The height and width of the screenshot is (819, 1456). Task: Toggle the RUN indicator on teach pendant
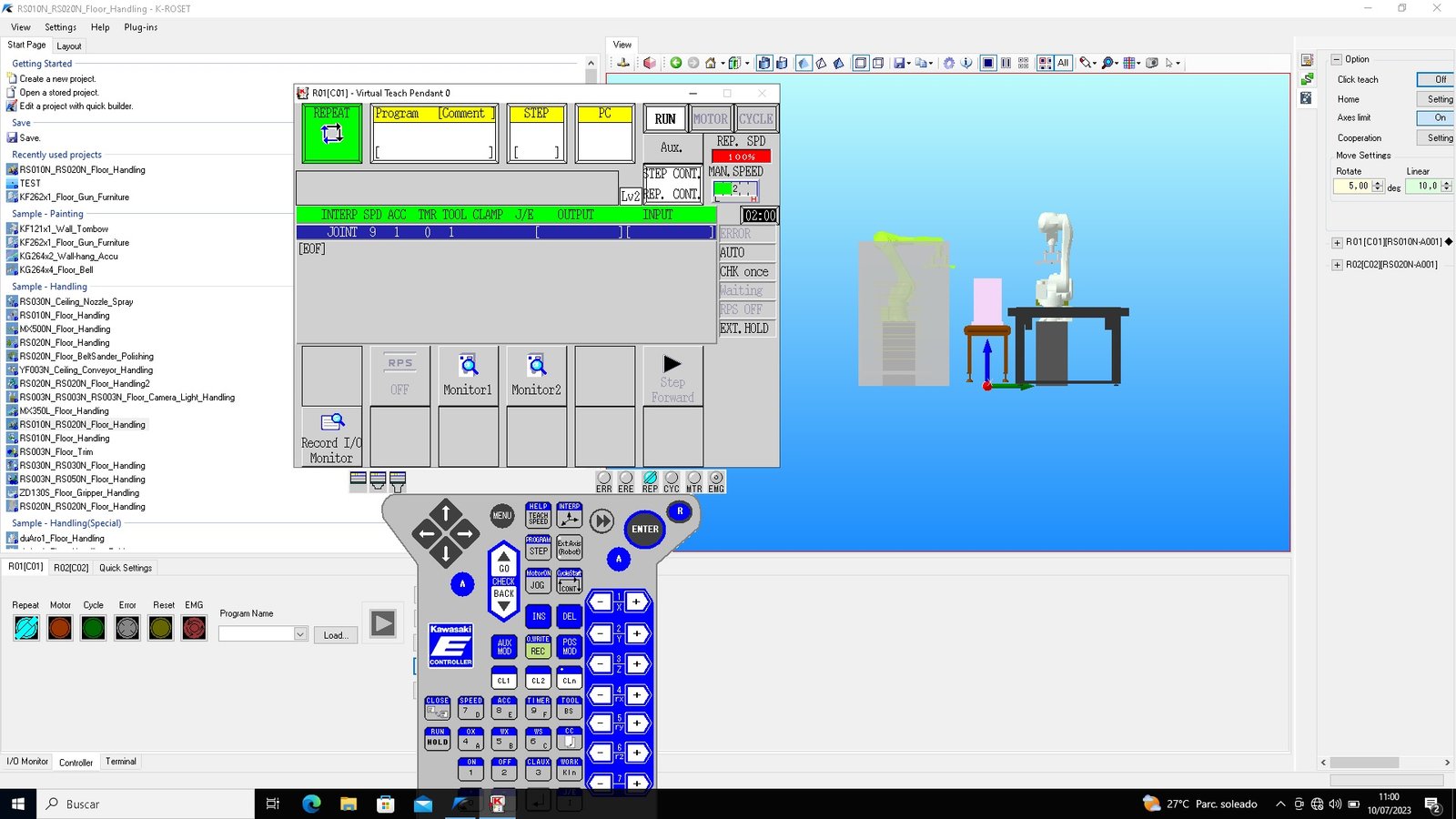665,118
